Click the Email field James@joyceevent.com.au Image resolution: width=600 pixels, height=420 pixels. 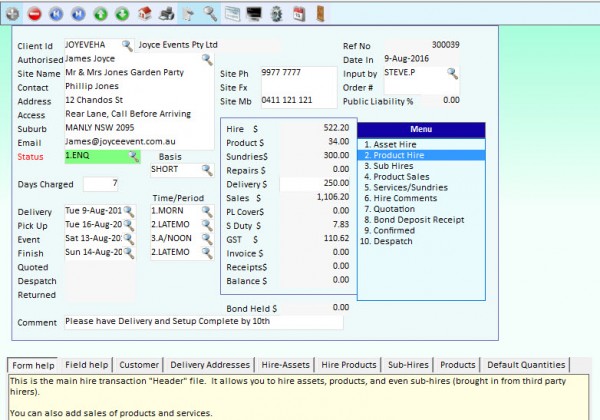pos(139,142)
